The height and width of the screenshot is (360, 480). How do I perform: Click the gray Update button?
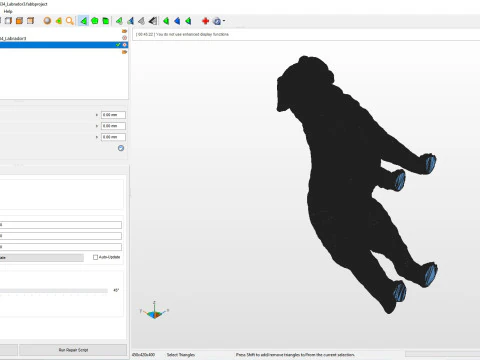tap(42, 258)
